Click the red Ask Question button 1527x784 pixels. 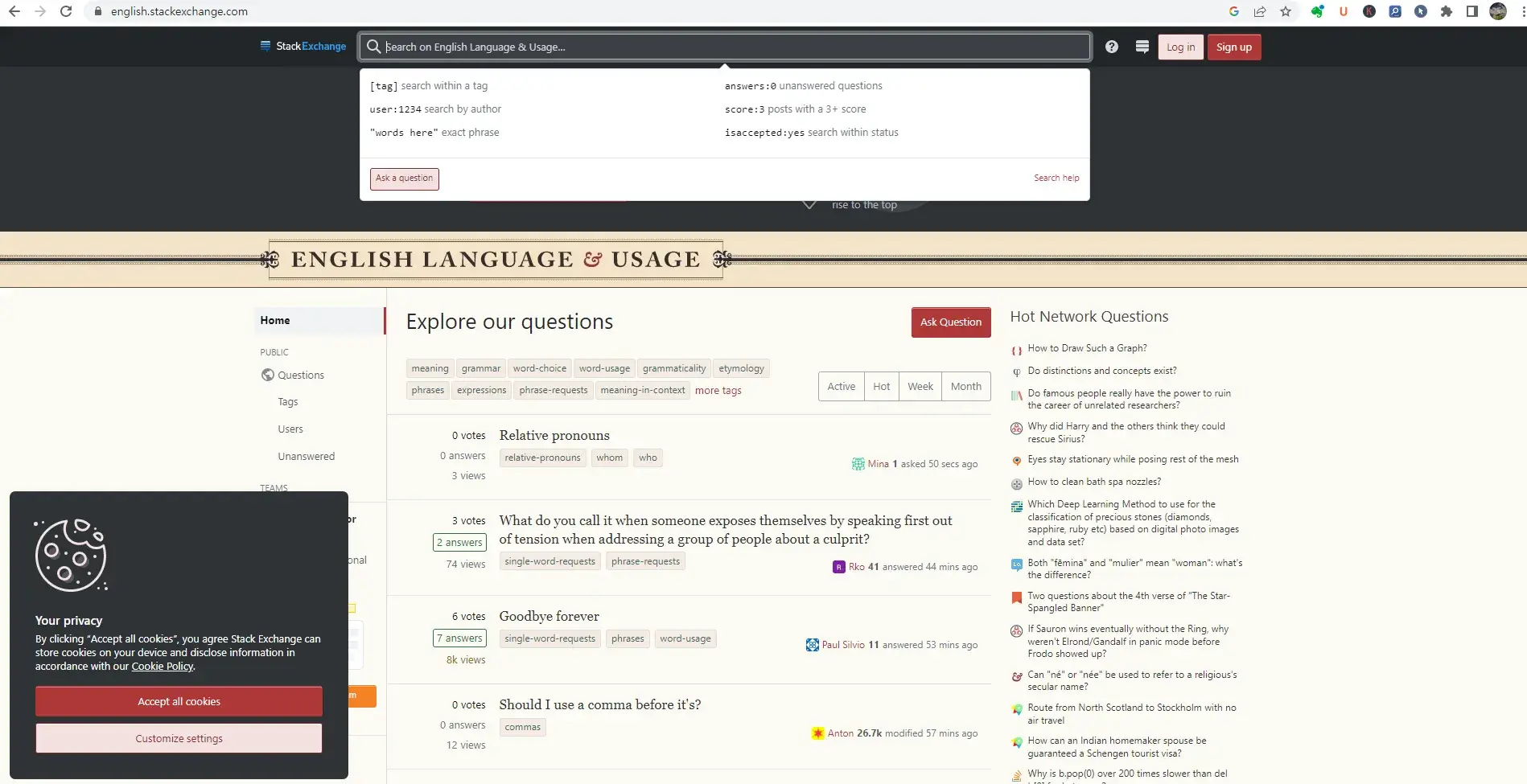pos(951,322)
